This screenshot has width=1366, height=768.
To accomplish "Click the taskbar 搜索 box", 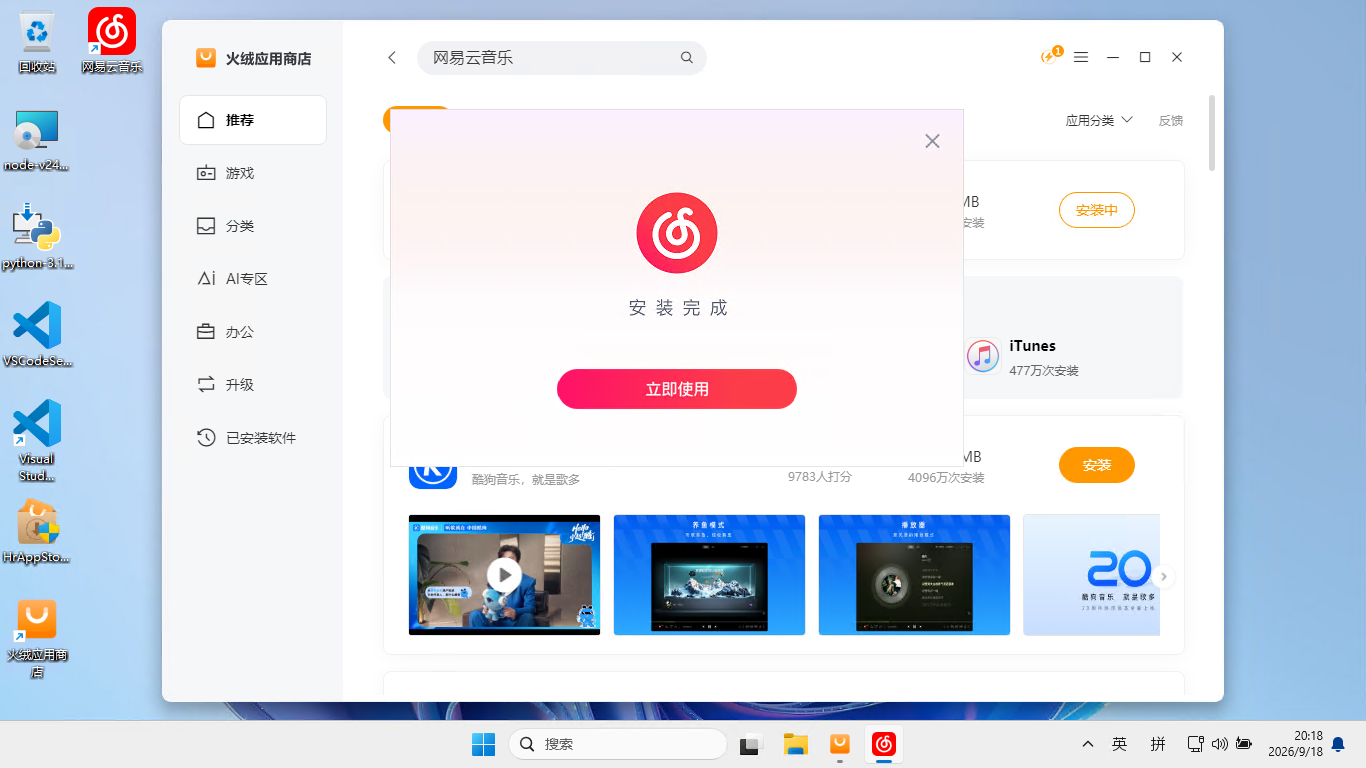I will click(617, 744).
